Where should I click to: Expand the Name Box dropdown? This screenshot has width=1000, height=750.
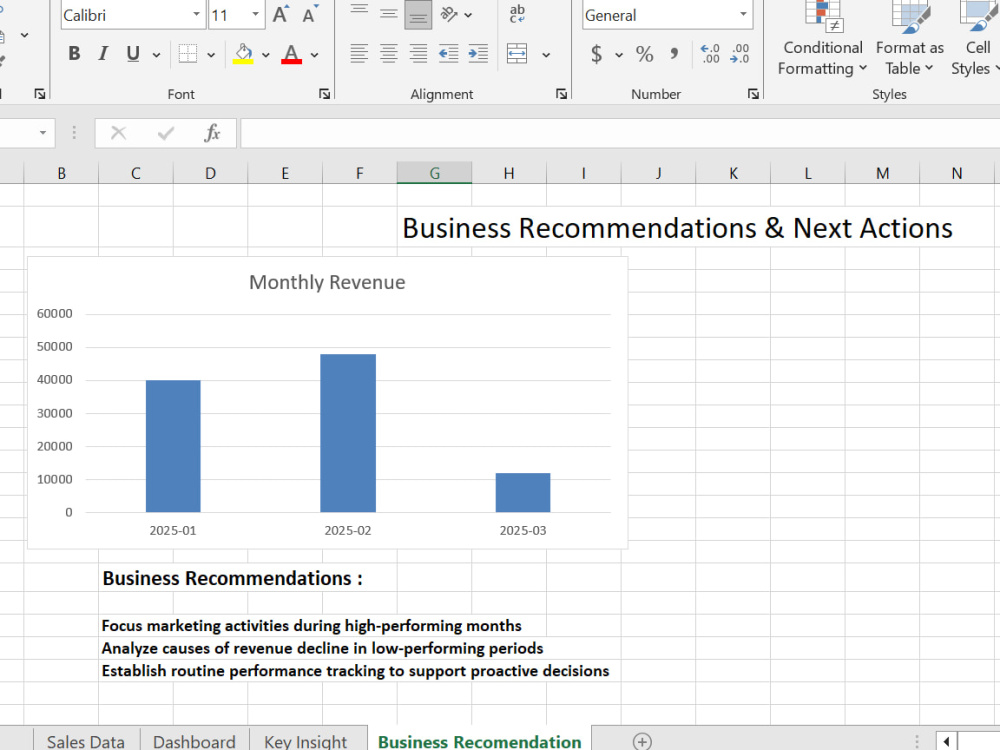(43, 133)
